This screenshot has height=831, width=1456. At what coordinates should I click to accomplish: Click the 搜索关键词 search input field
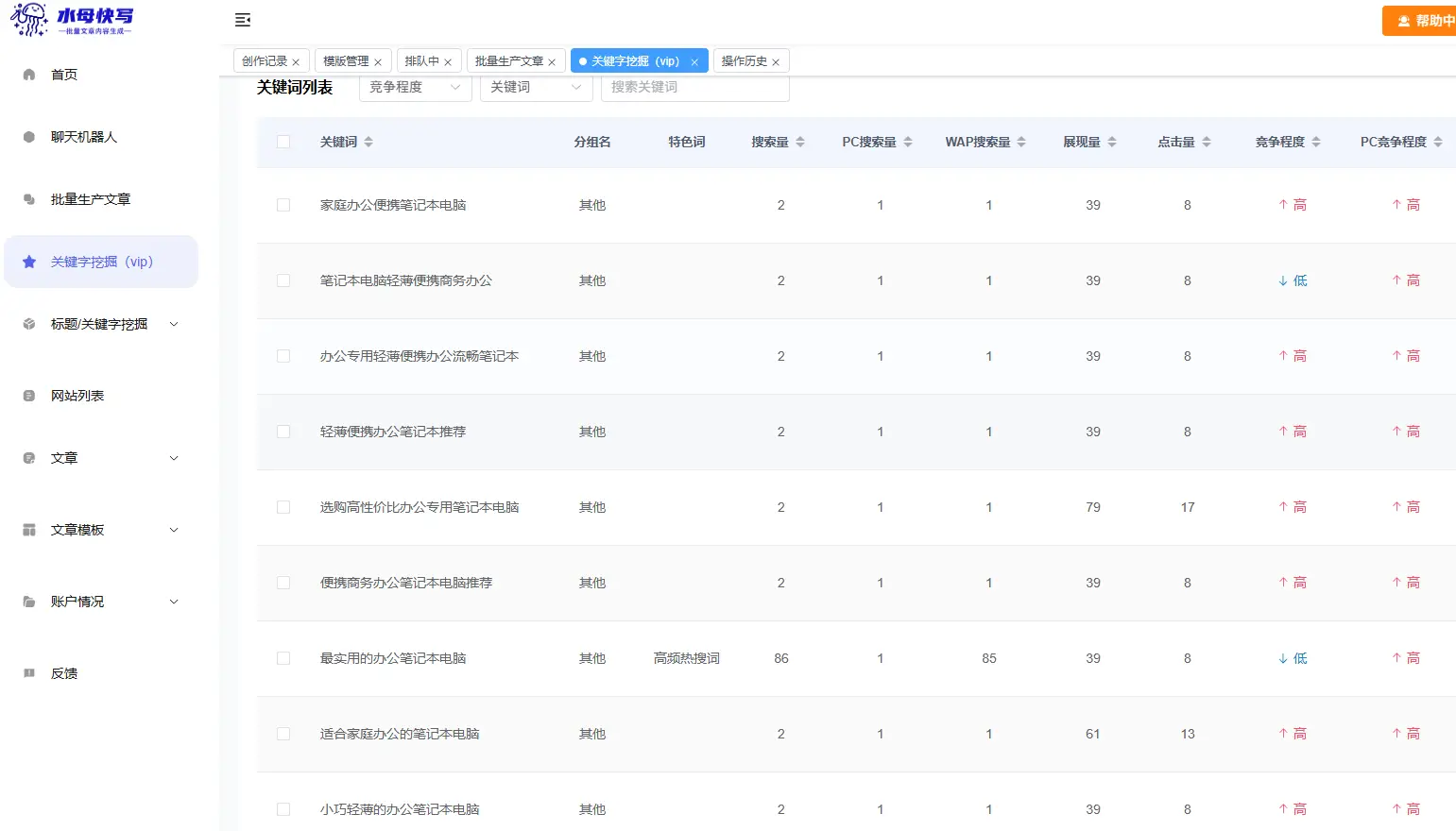coord(694,87)
